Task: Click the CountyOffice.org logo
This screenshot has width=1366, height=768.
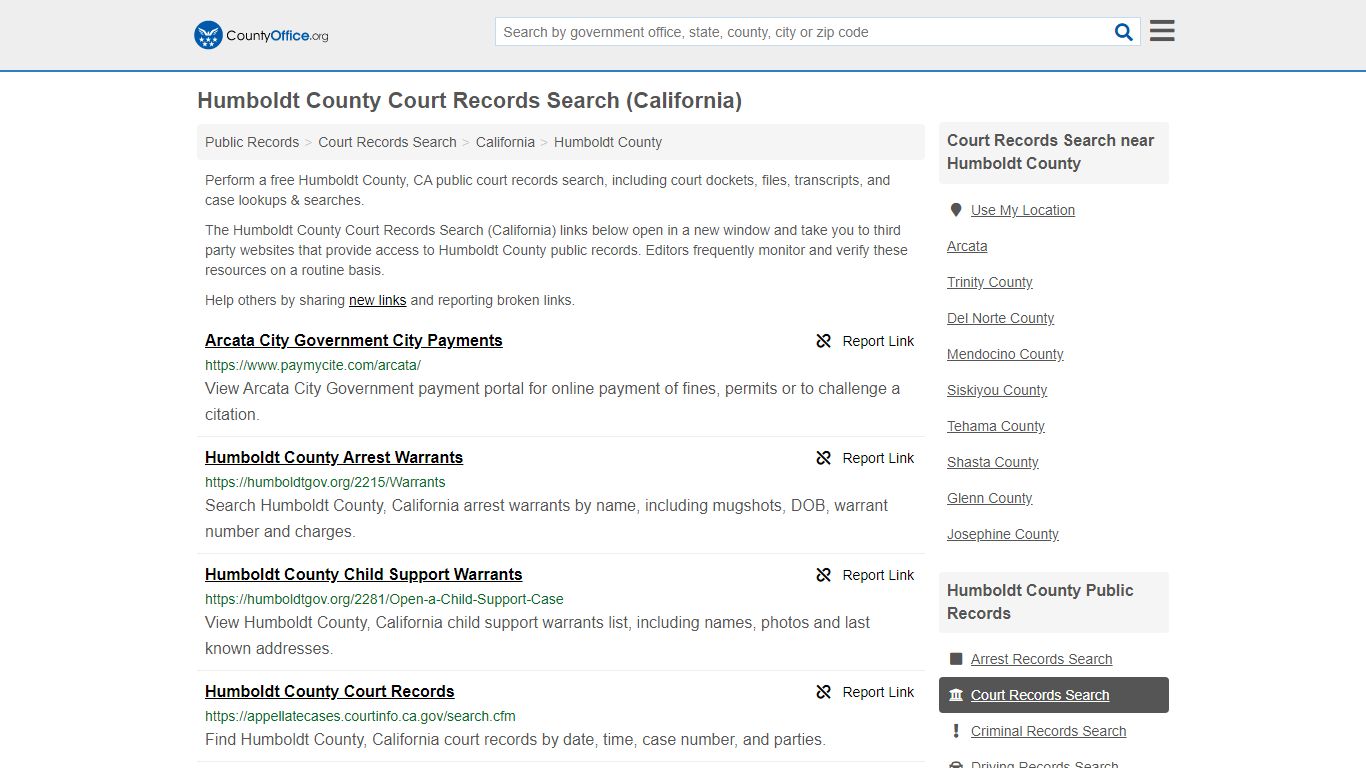Action: click(261, 35)
